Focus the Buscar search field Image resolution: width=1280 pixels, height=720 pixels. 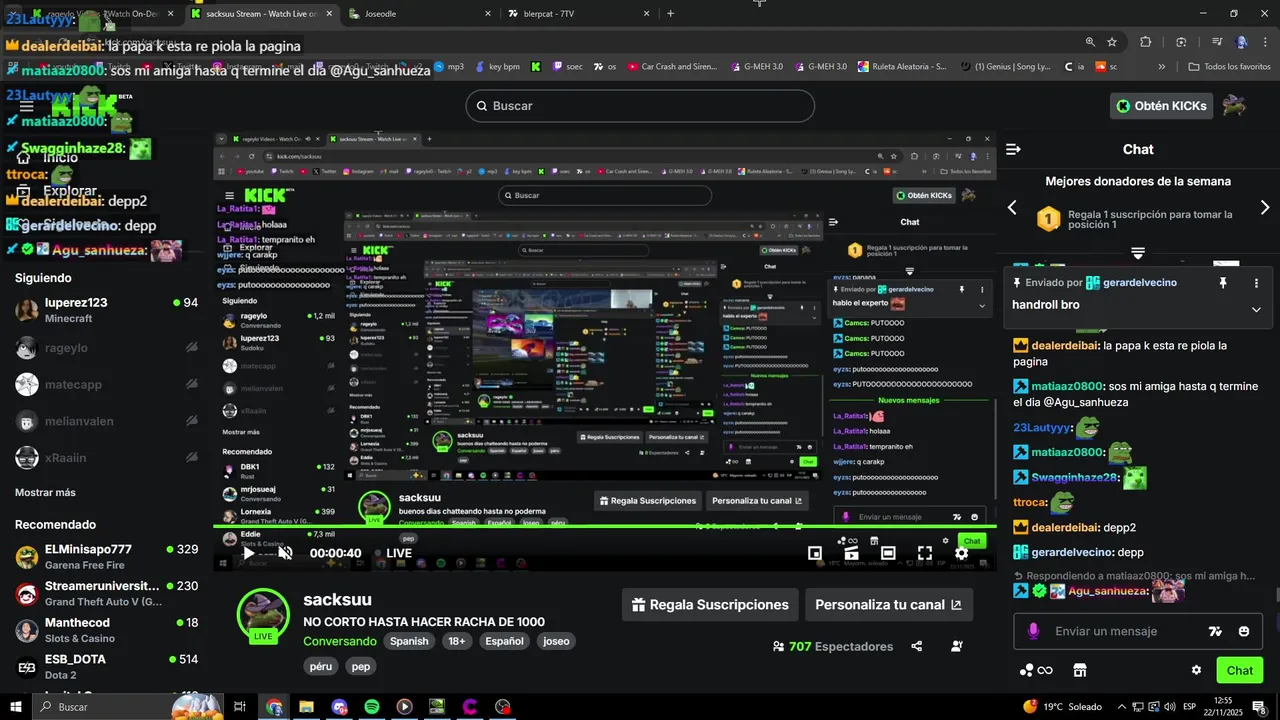click(x=640, y=106)
